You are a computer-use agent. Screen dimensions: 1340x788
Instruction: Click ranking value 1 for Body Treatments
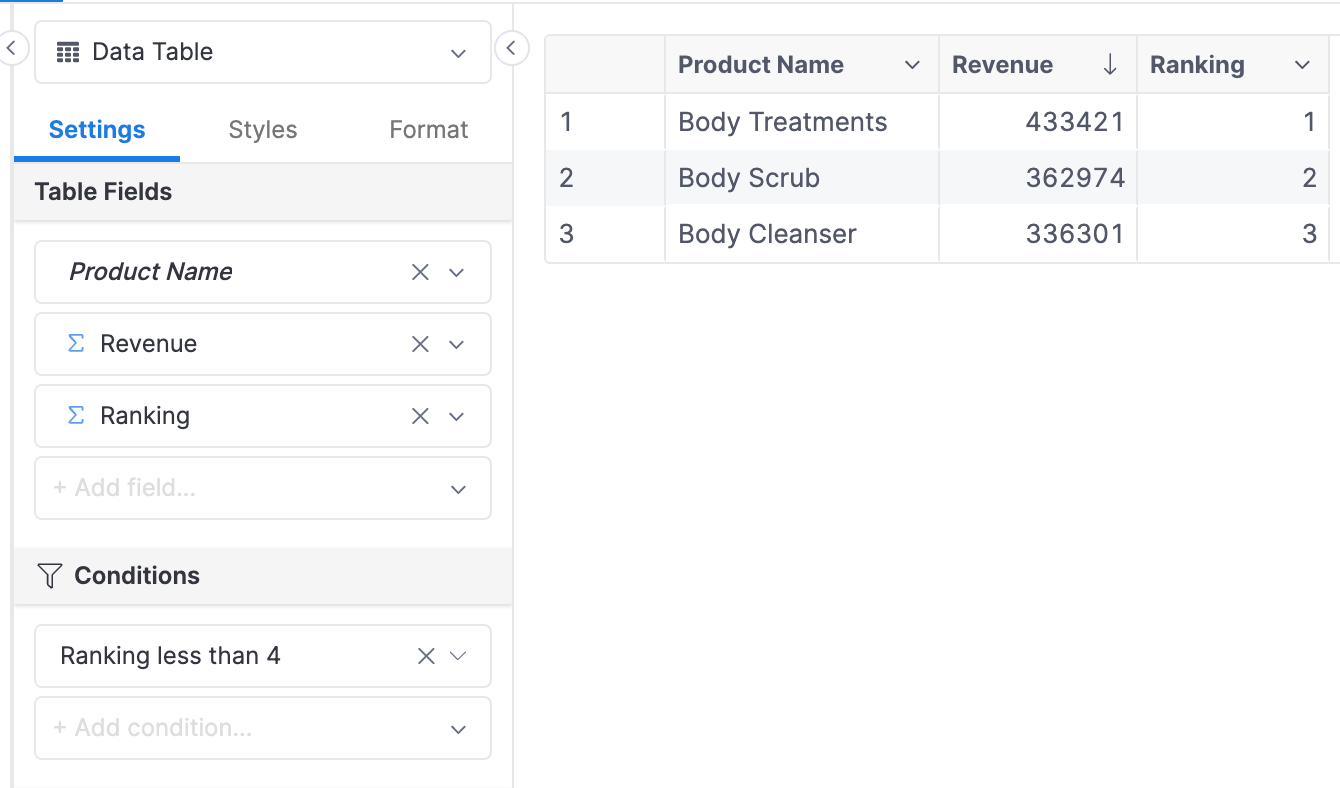point(1309,122)
